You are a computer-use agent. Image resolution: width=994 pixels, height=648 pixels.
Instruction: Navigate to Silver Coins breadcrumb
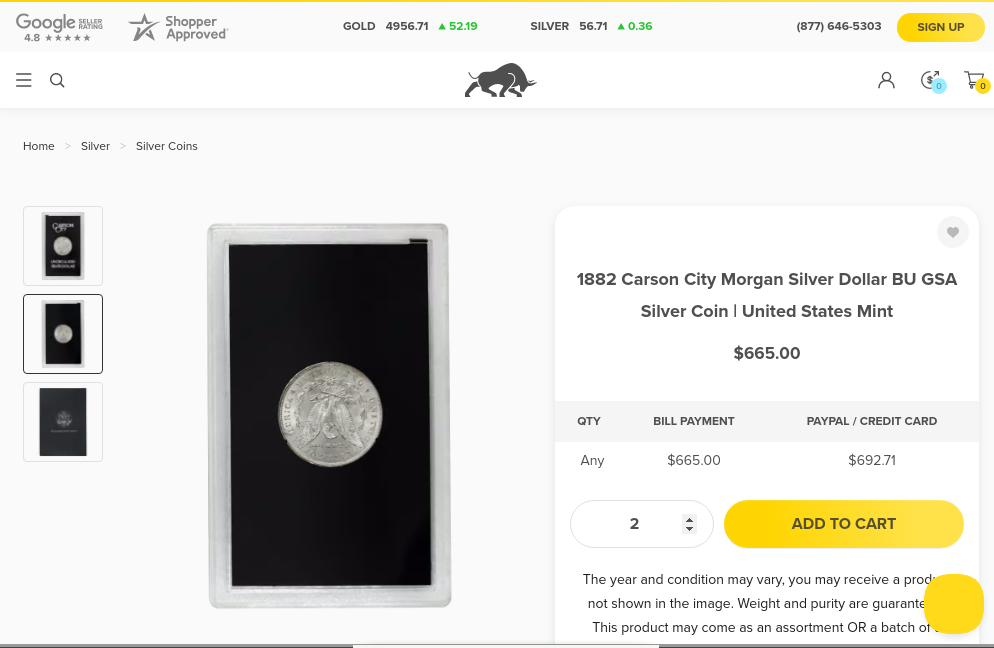click(167, 146)
